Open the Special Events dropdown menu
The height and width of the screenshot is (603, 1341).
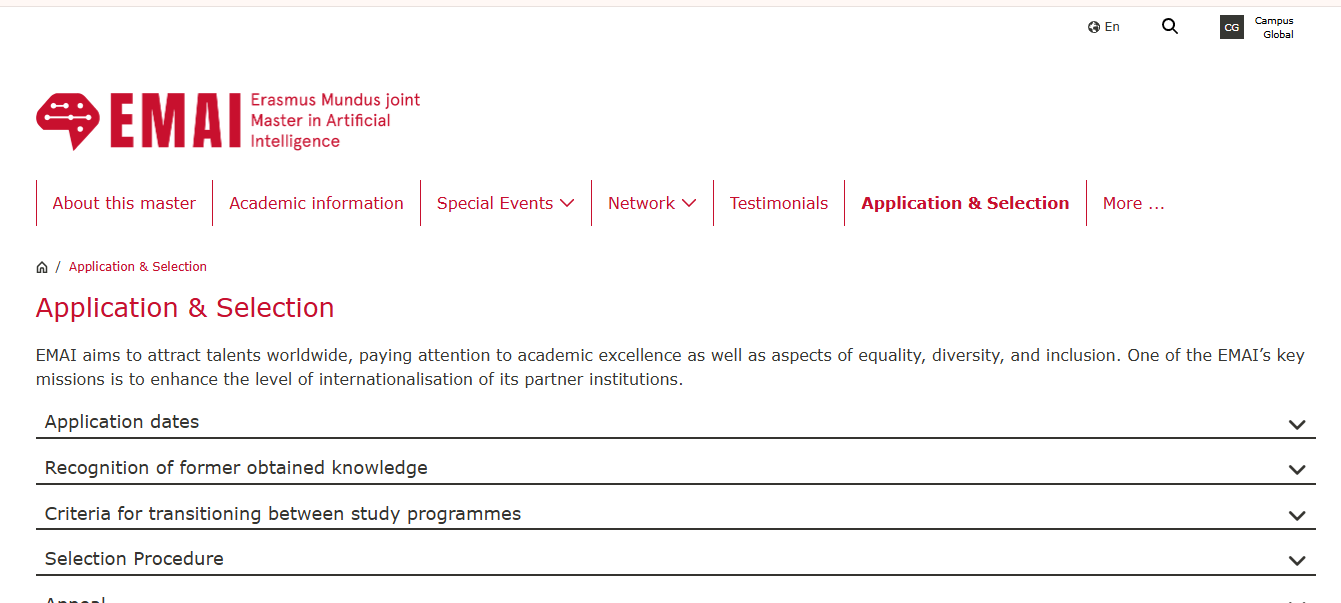[x=504, y=203]
